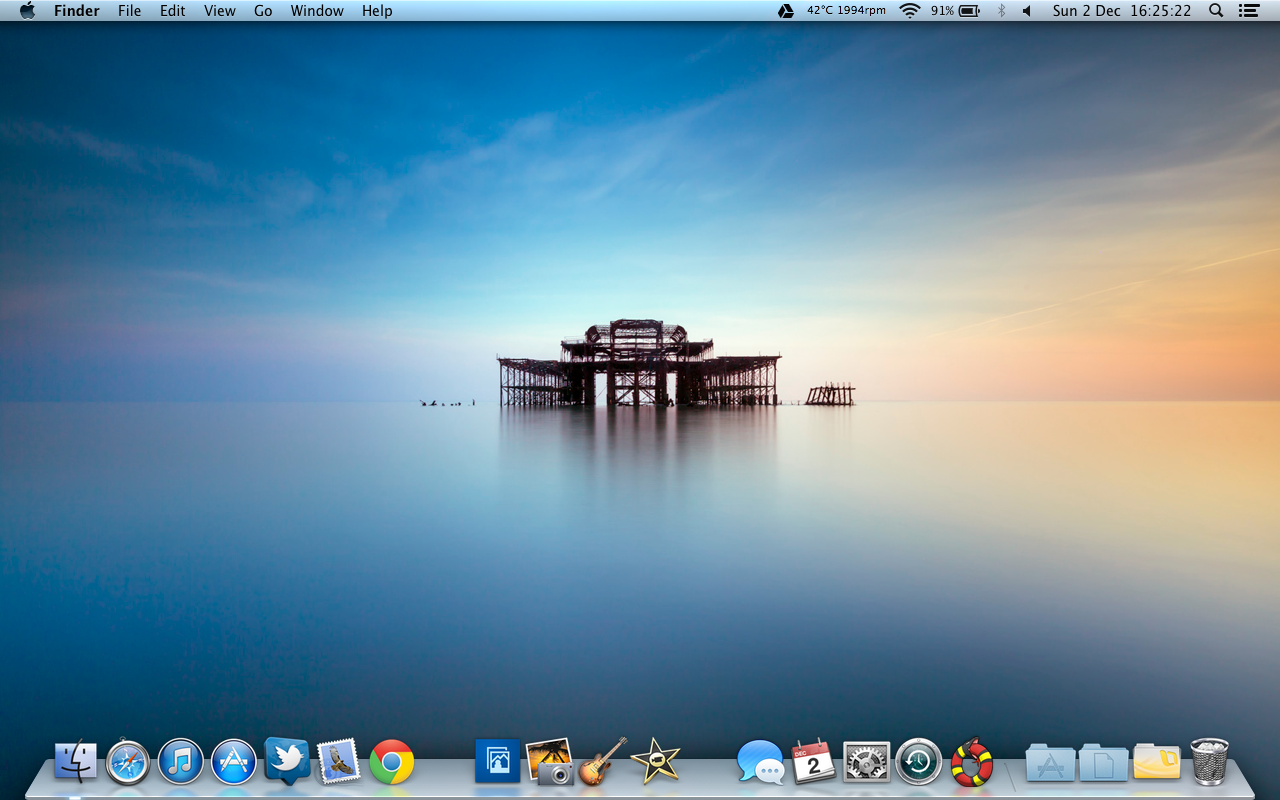The image size is (1280, 800).
Task: Open the View menu
Action: tap(220, 11)
